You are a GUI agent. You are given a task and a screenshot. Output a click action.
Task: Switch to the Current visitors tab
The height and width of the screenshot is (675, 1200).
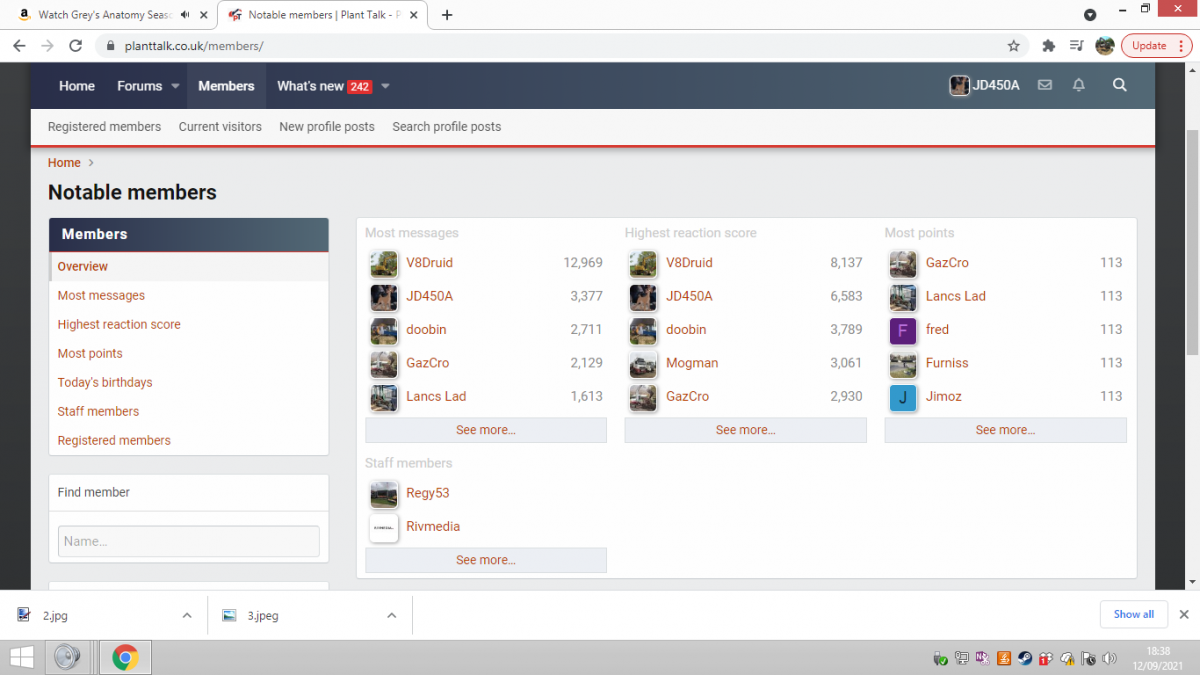click(x=220, y=127)
